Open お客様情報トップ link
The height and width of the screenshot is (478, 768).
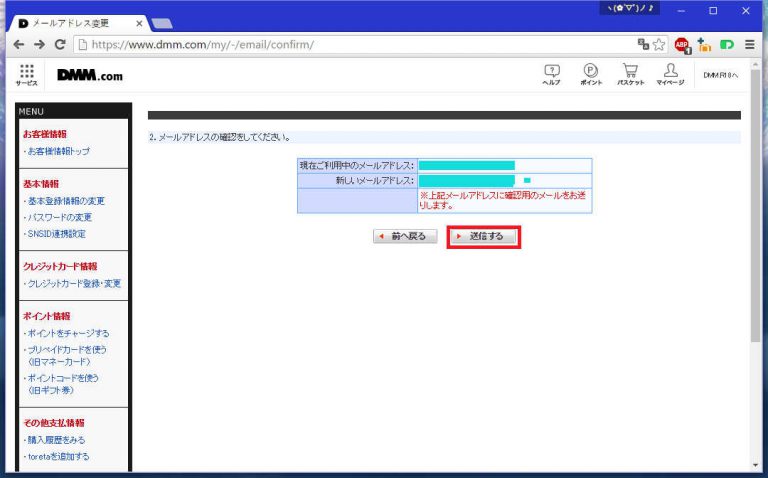(x=58, y=151)
